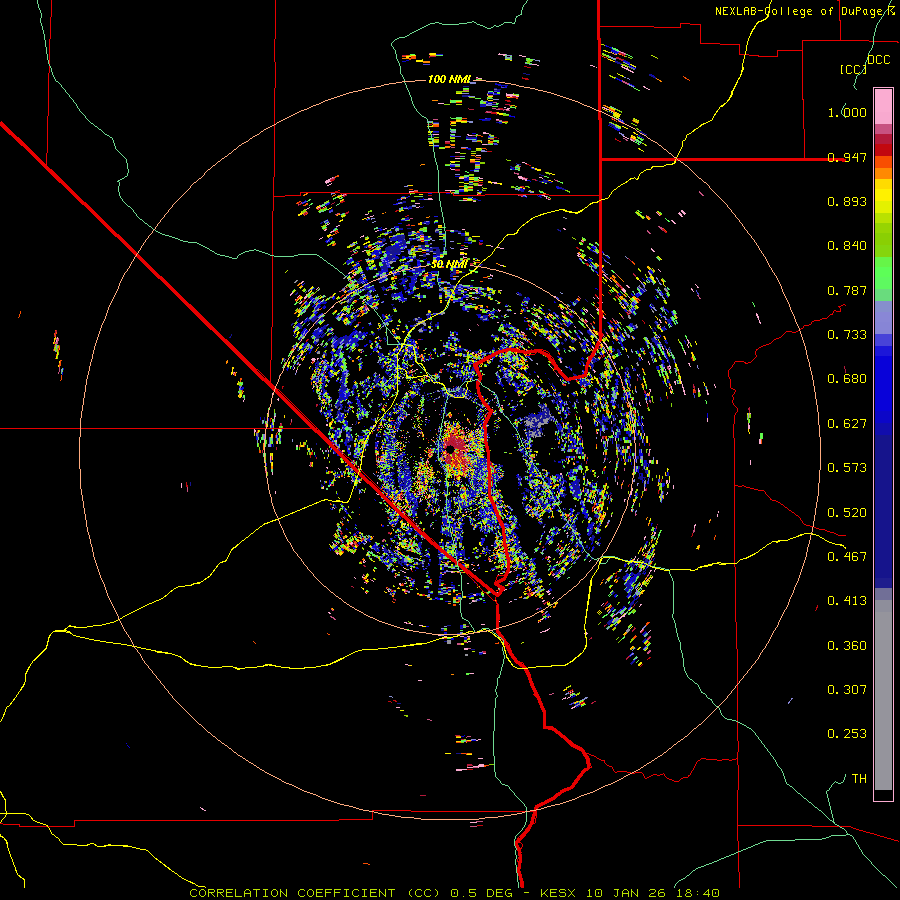The height and width of the screenshot is (900, 900).
Task: Click the 0.840 scale value
Action: (847, 246)
